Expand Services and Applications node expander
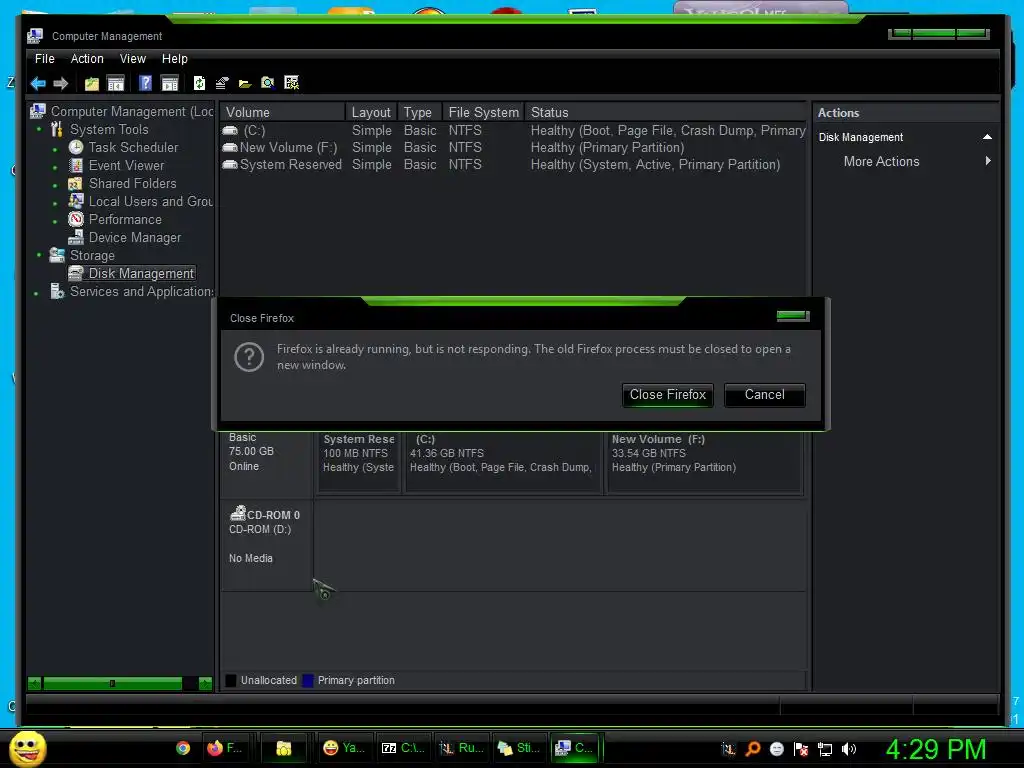The height and width of the screenshot is (768, 1024). pyautogui.click(x=36, y=294)
